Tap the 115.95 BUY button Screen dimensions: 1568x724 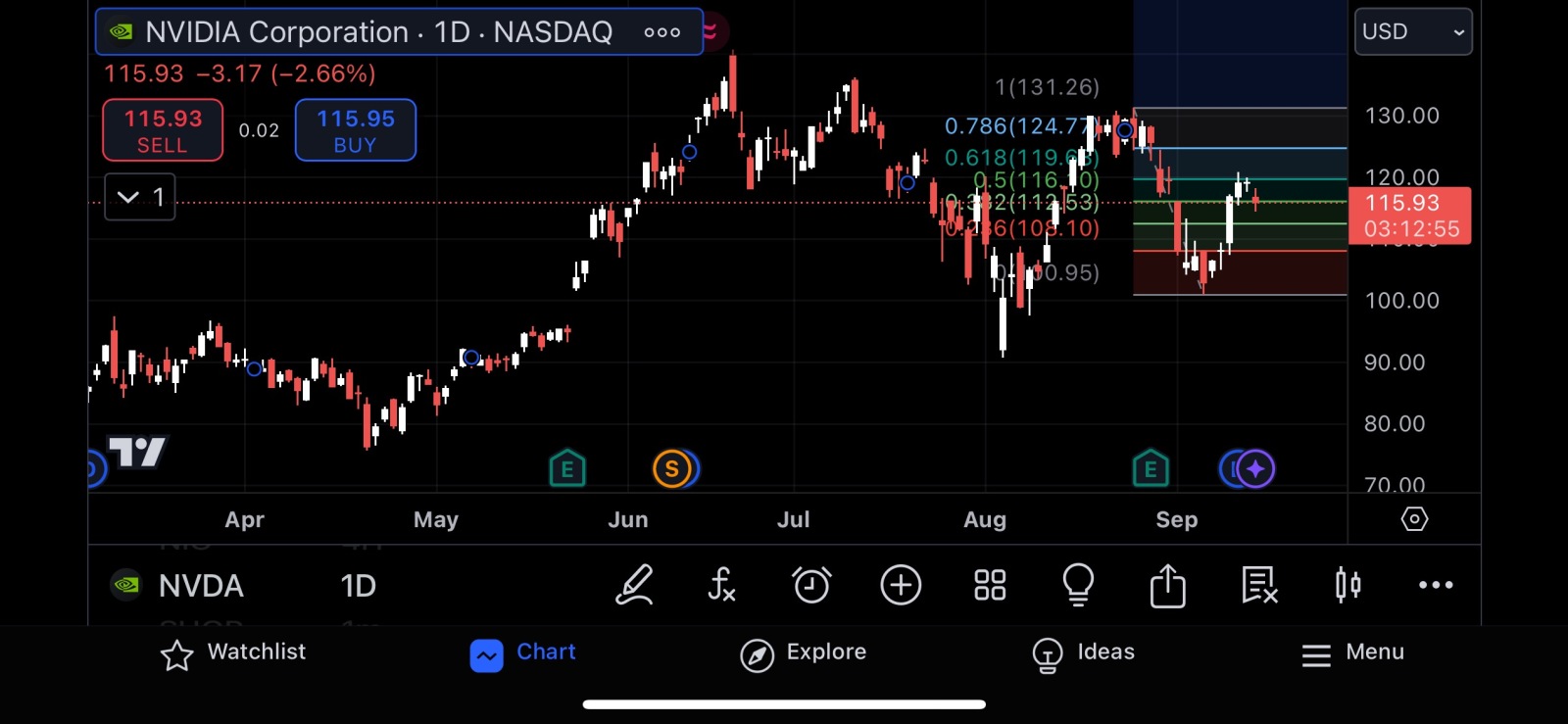tap(356, 130)
